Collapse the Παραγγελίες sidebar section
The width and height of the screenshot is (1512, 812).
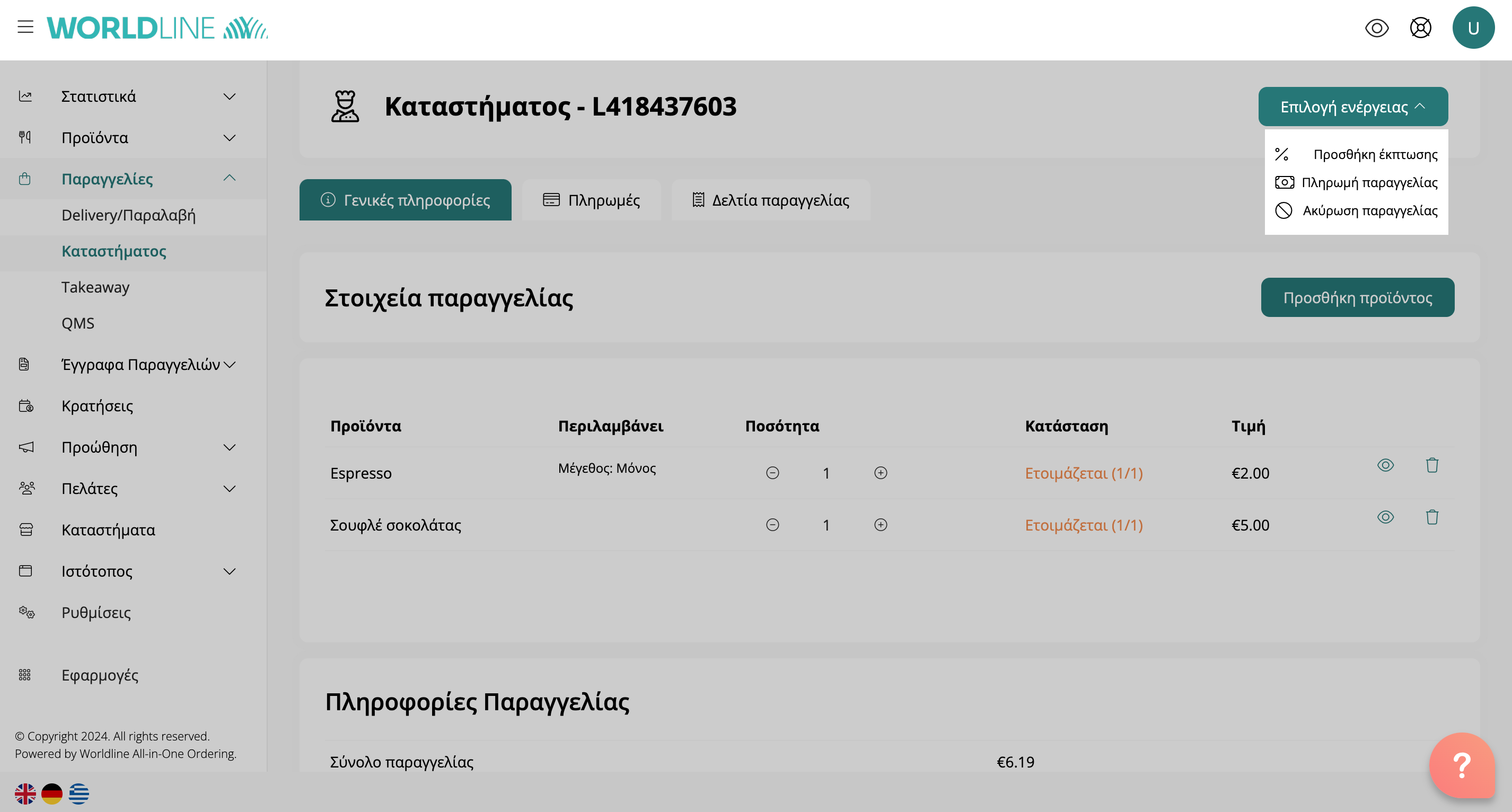coord(230,179)
